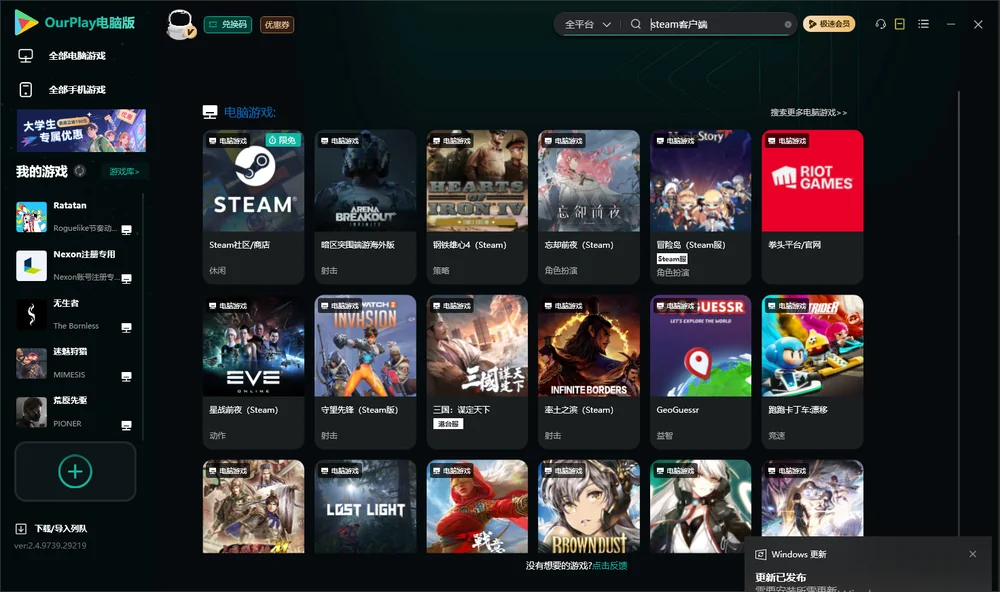Focus the steam客户端 search field

click(x=714, y=24)
